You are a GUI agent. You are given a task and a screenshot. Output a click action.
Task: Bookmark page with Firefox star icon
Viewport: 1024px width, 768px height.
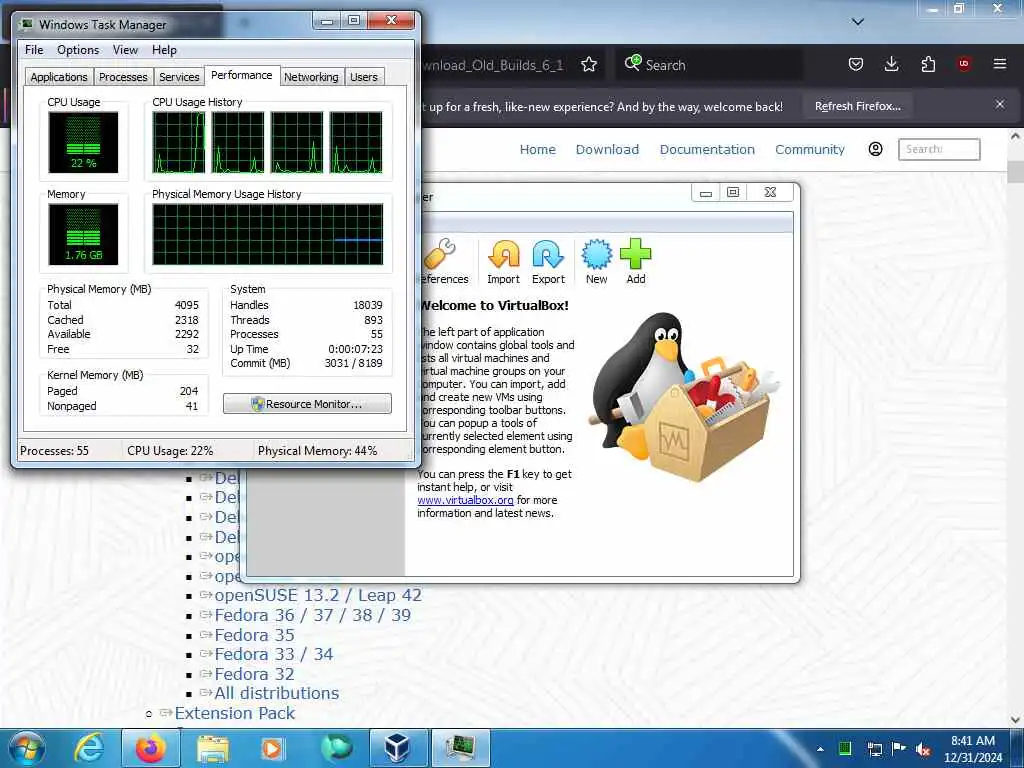(x=589, y=64)
